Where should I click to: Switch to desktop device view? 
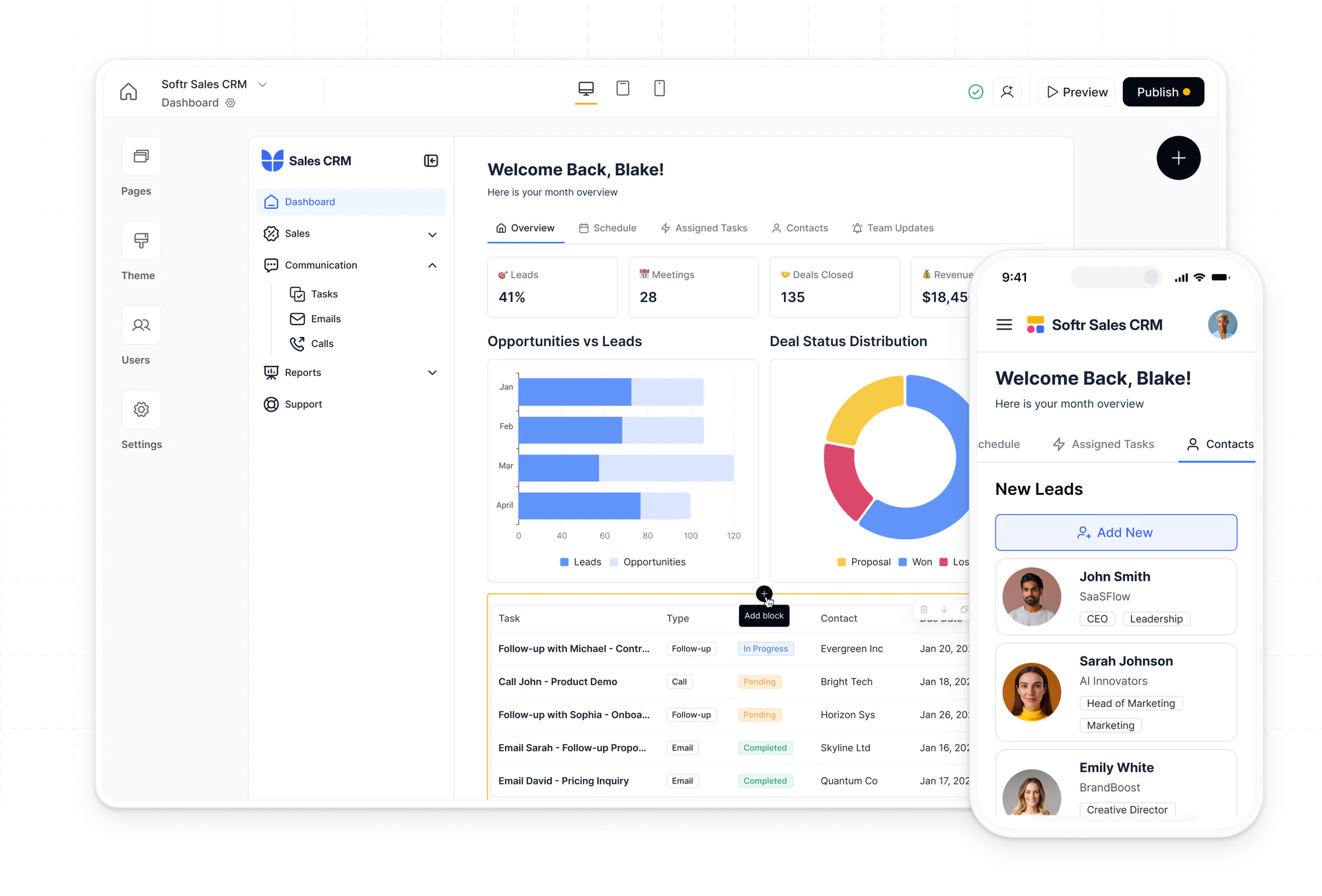tap(586, 89)
